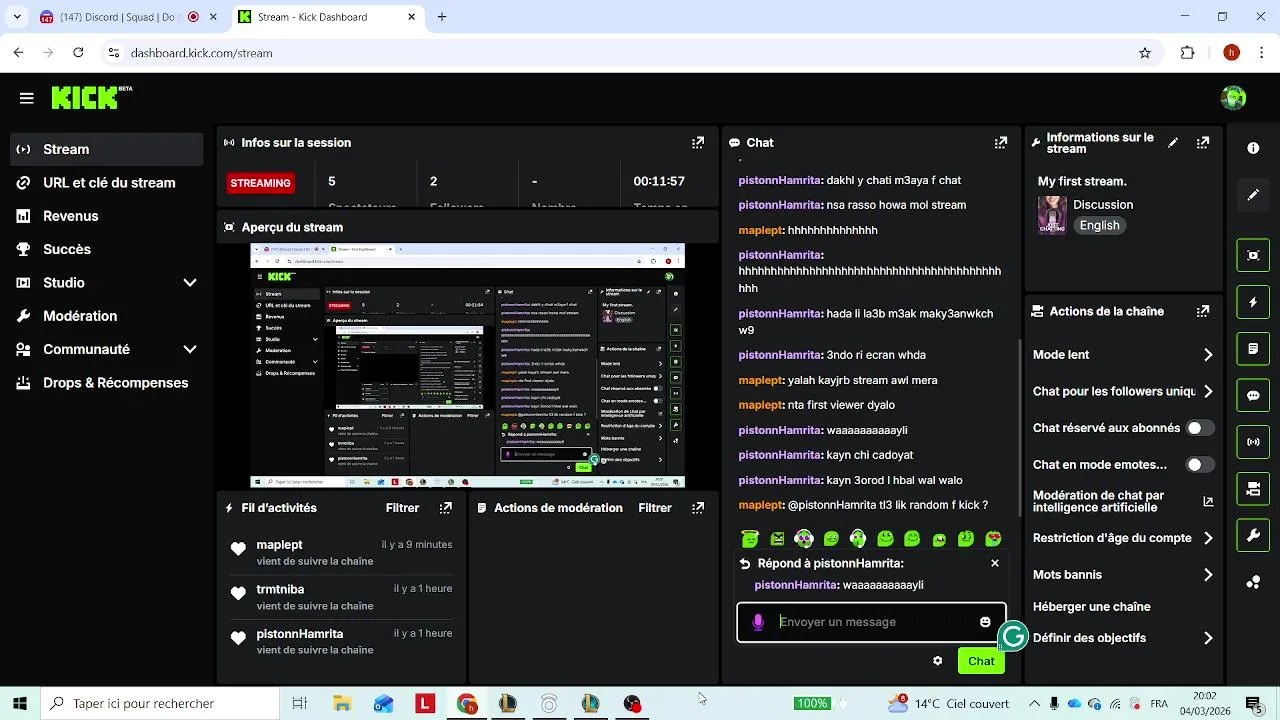Open the Task View taskbar button

299,704
